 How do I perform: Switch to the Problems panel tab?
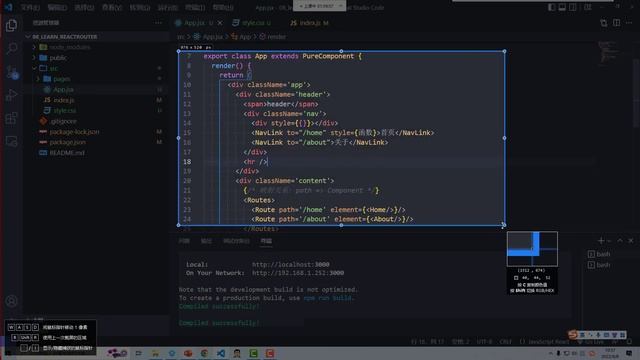[x=184, y=241]
